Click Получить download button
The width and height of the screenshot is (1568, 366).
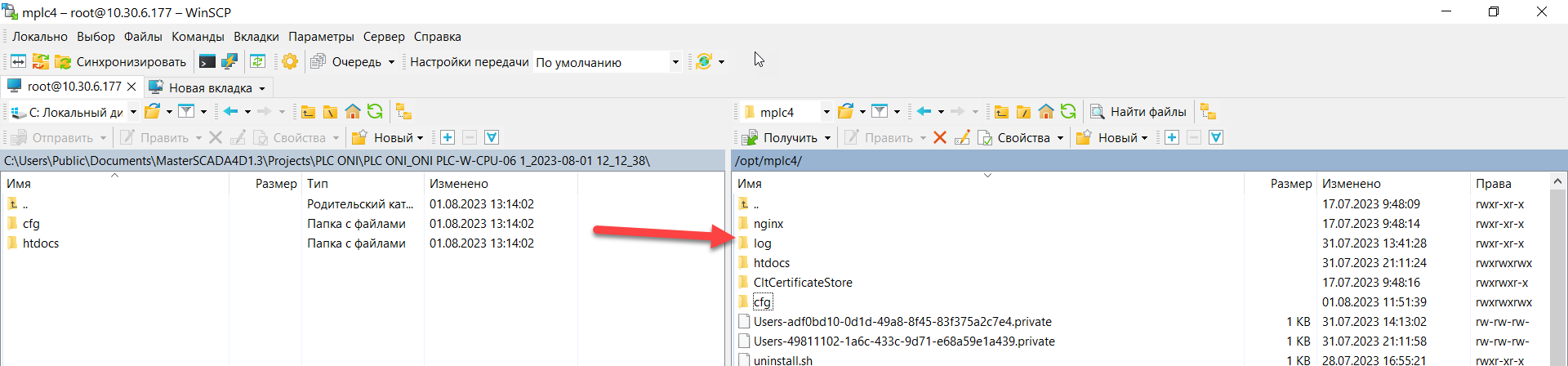pyautogui.click(x=779, y=137)
